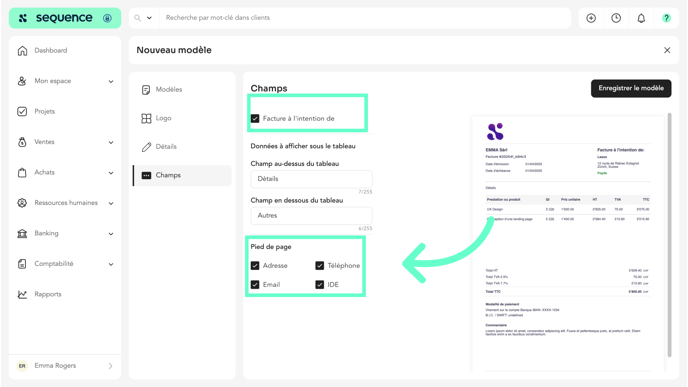This screenshot has height=387, width=688.
Task: Click the Banking building icon
Action: point(22,233)
